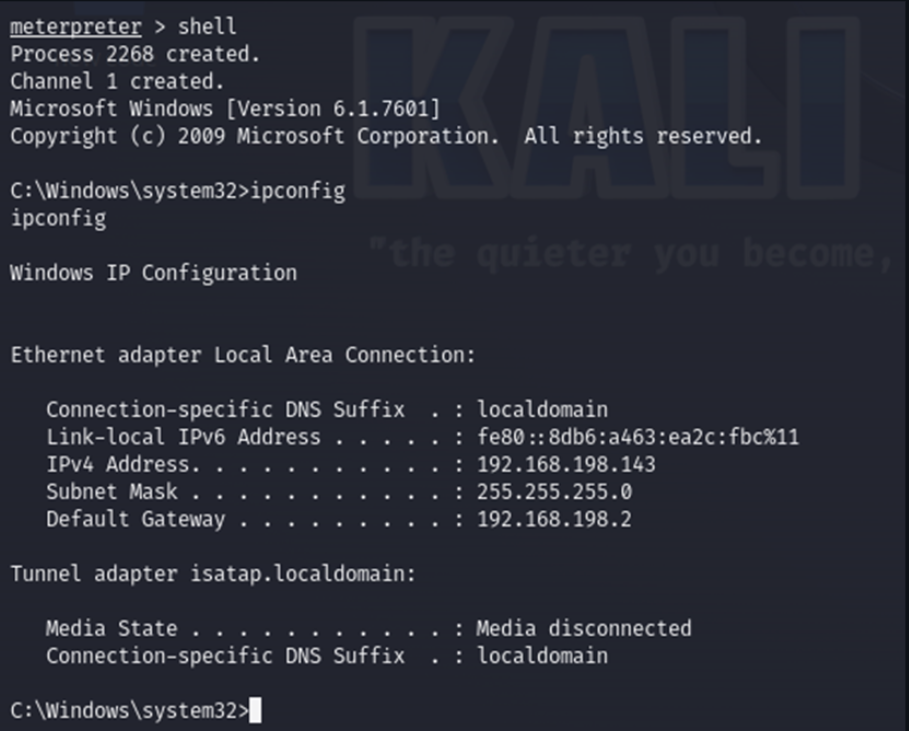Click the echoed ipconfig output line
This screenshot has height=731, width=909.
pyautogui.click(x=59, y=219)
